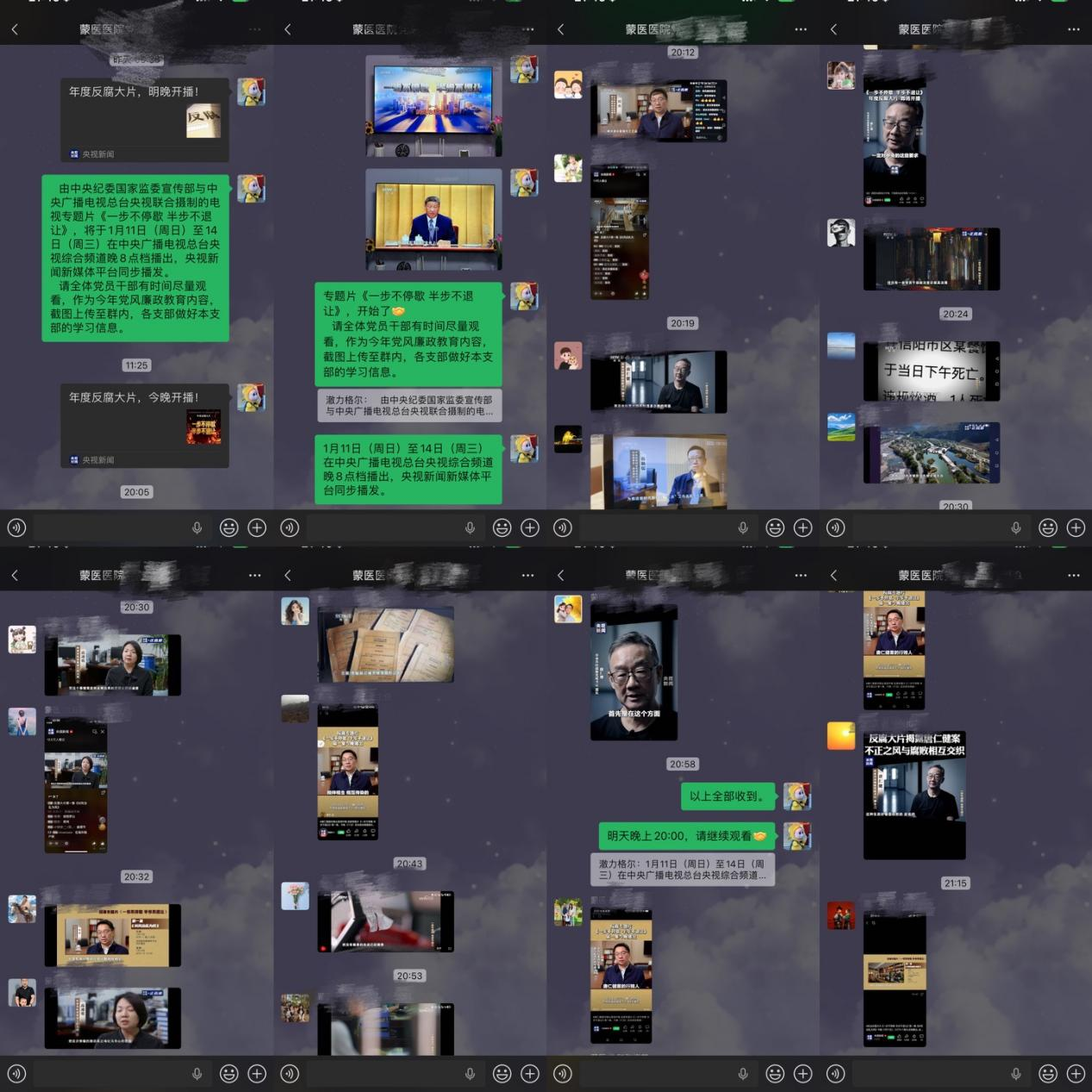View the photo of old paper case files

(385, 644)
